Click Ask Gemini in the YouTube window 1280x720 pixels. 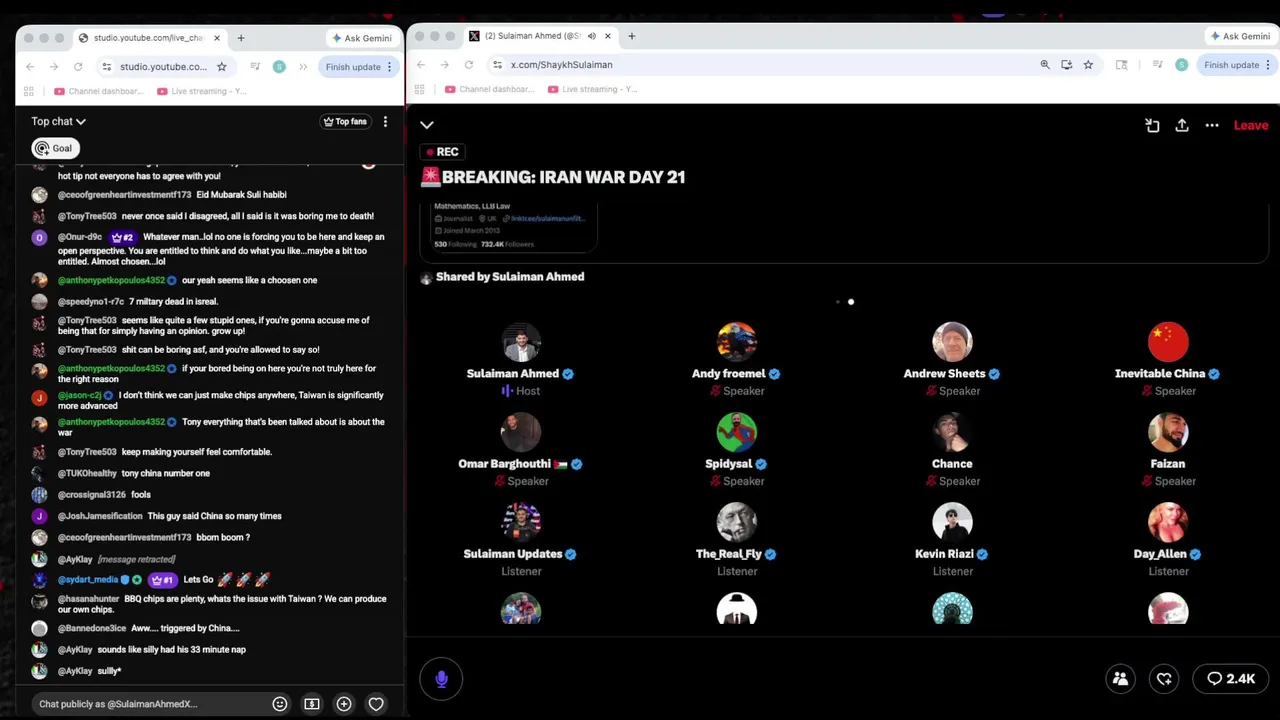362,38
